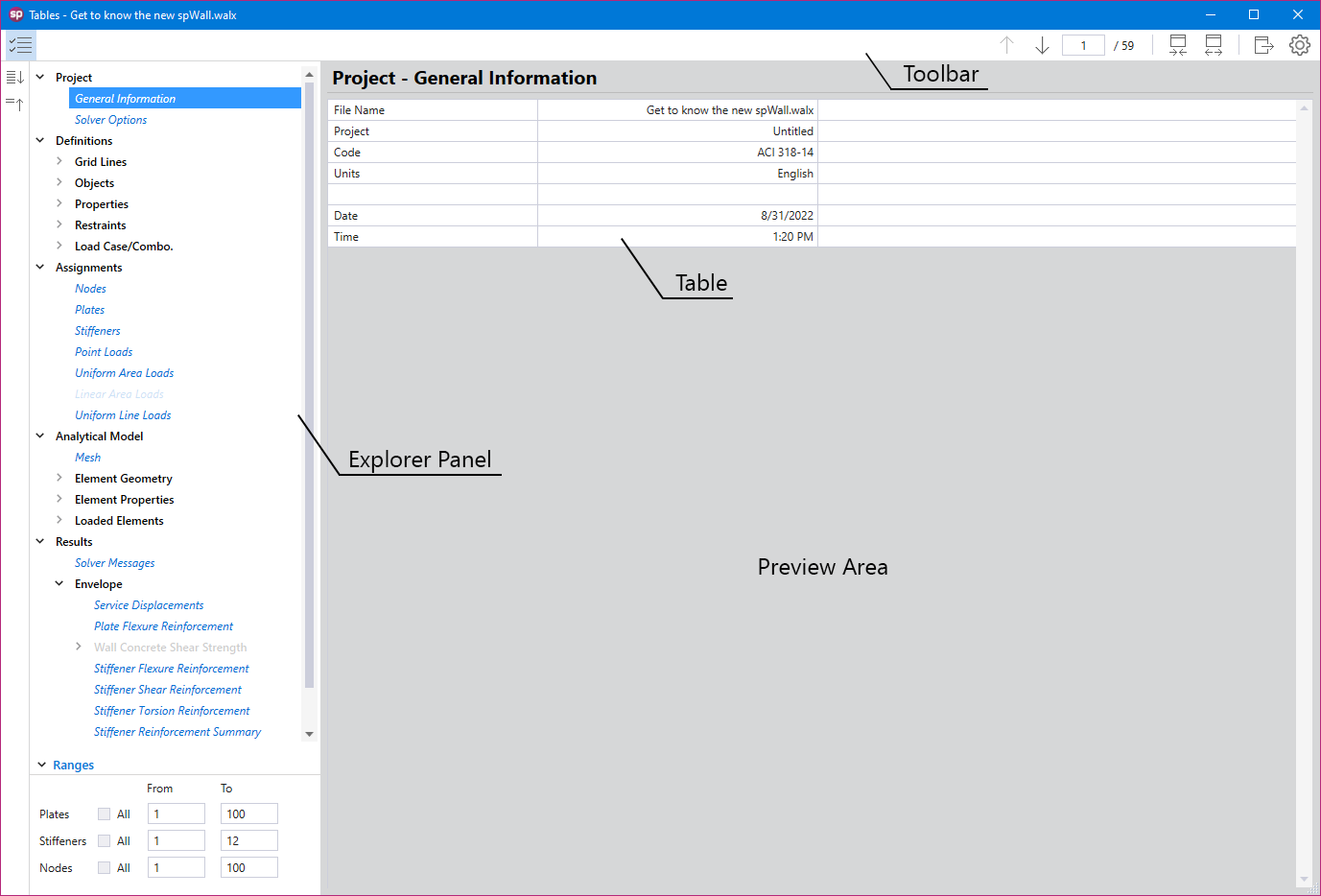Select General Information in the tree

click(x=185, y=98)
